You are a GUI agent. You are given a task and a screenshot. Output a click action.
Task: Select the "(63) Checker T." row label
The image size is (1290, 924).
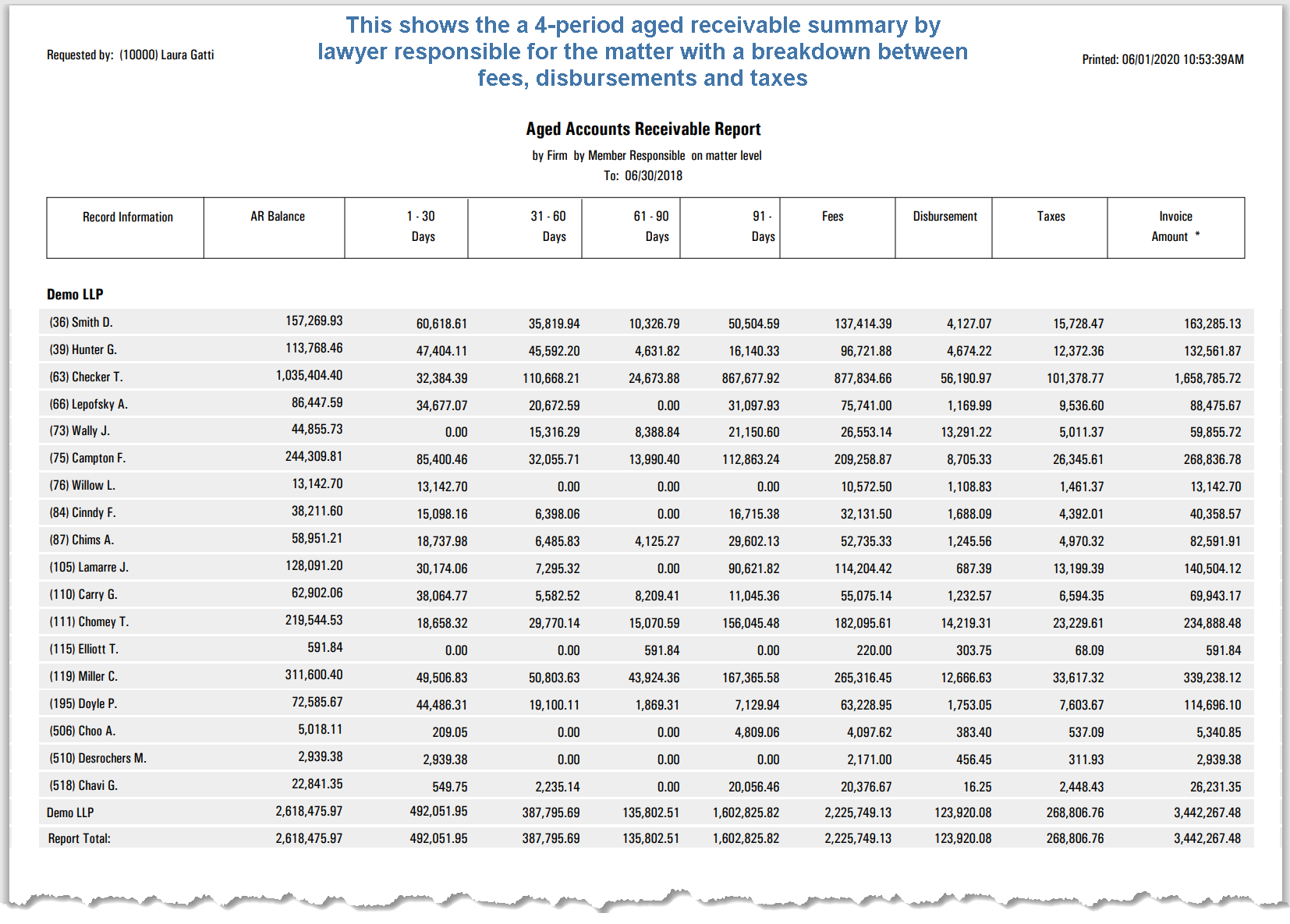click(86, 377)
